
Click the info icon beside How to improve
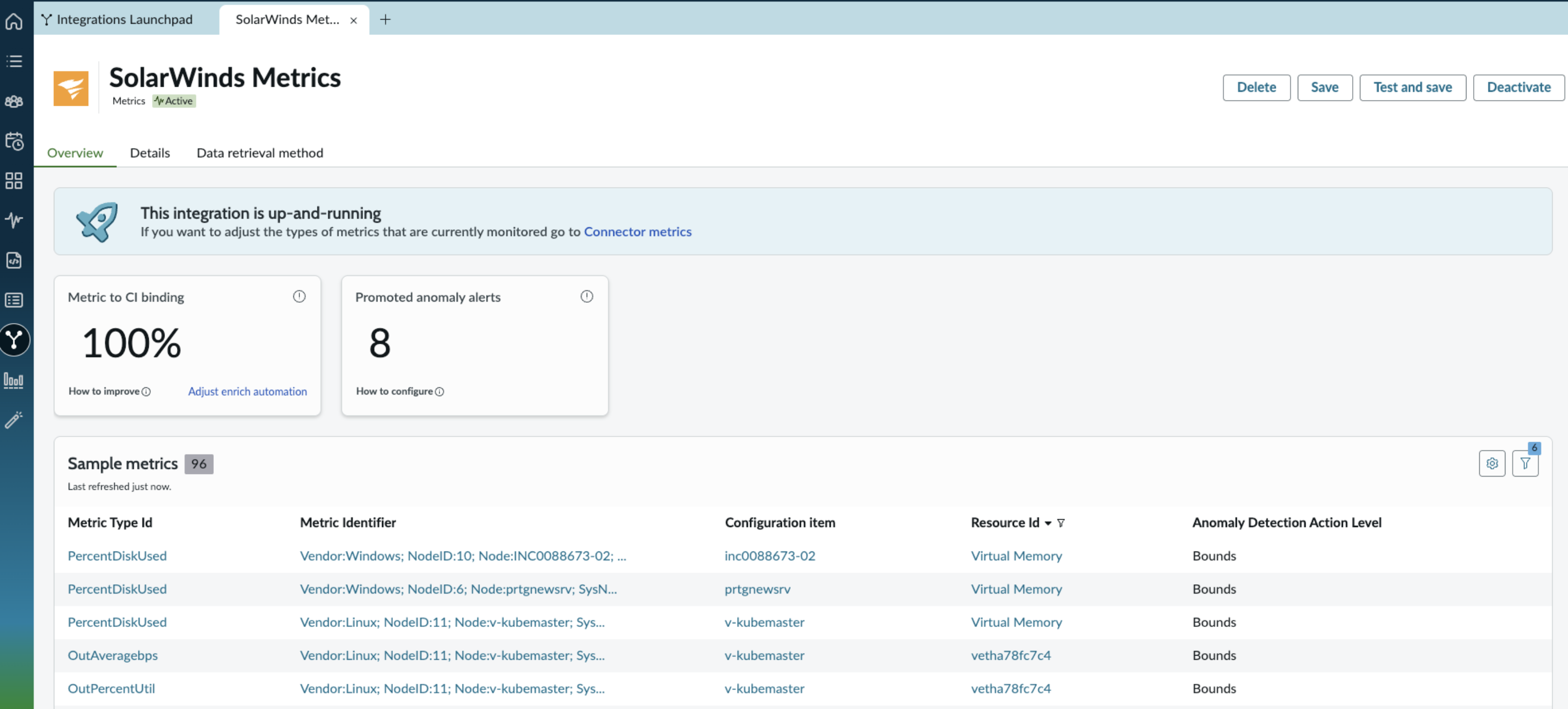pyautogui.click(x=146, y=391)
